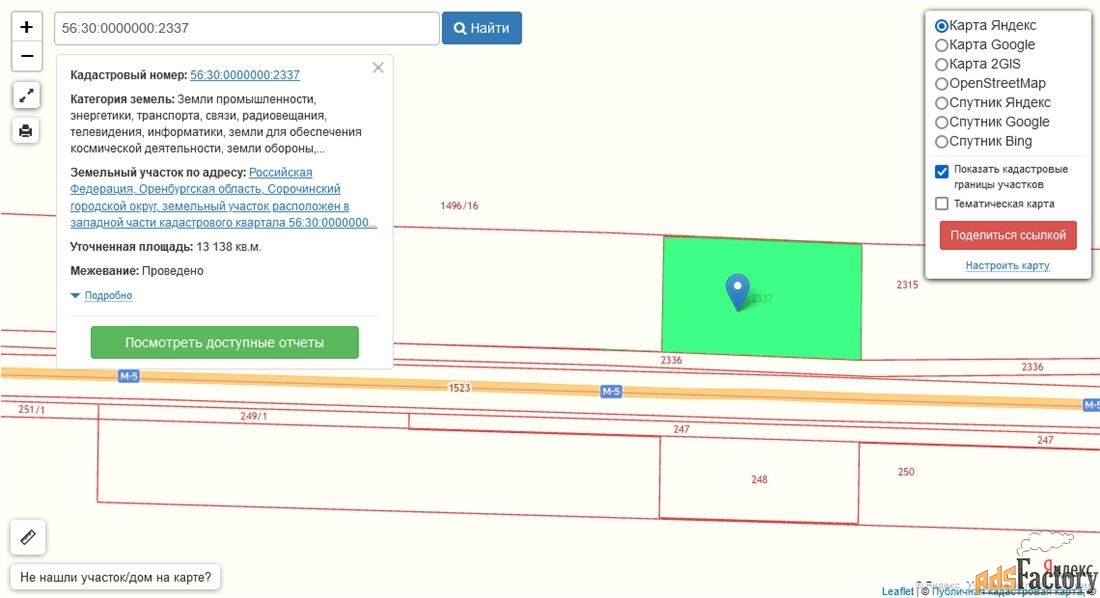Click Не нашли участок/дом на карте?
1100x598 pixels.
tap(115, 577)
